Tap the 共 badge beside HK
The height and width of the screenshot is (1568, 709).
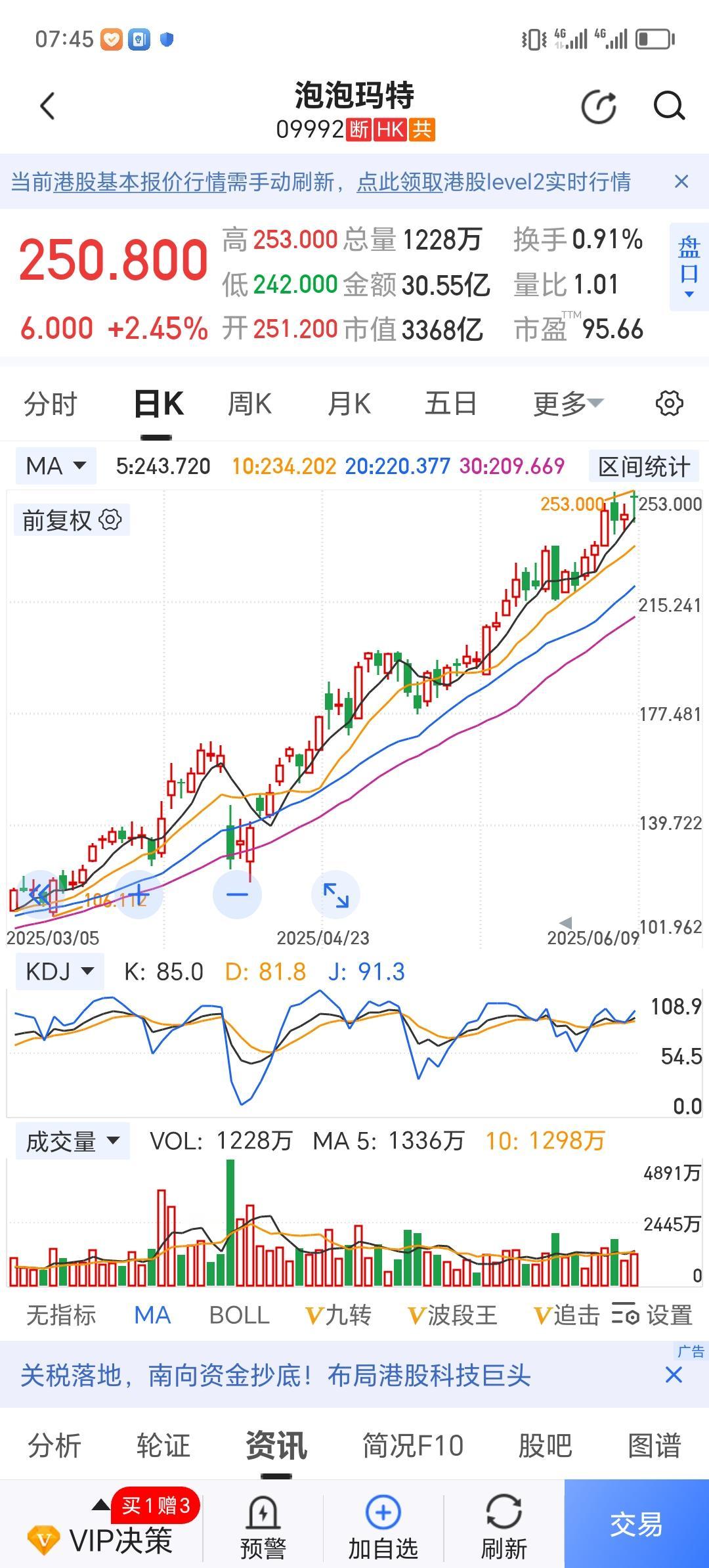coord(421,129)
